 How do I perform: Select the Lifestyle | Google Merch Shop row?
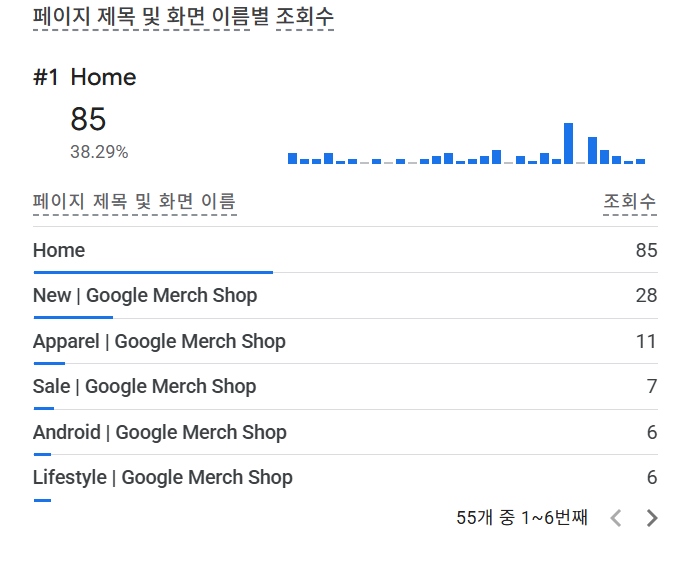(x=345, y=478)
